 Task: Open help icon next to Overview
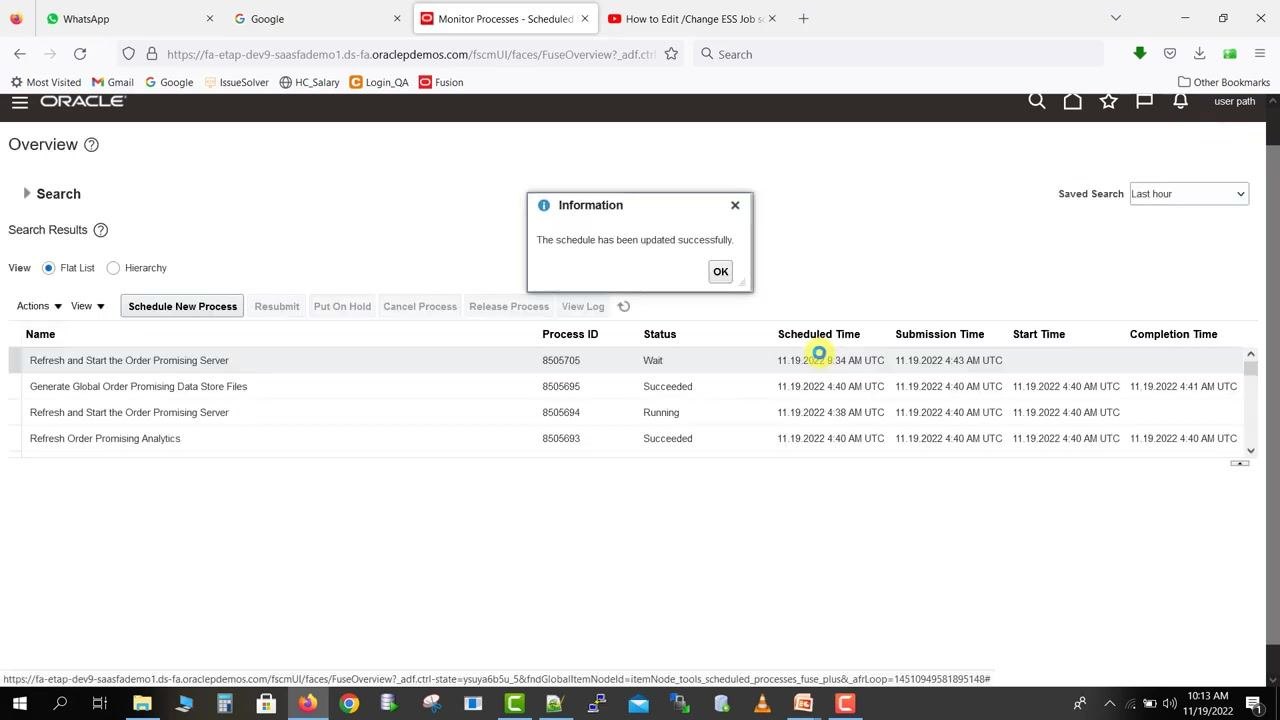coord(91,145)
